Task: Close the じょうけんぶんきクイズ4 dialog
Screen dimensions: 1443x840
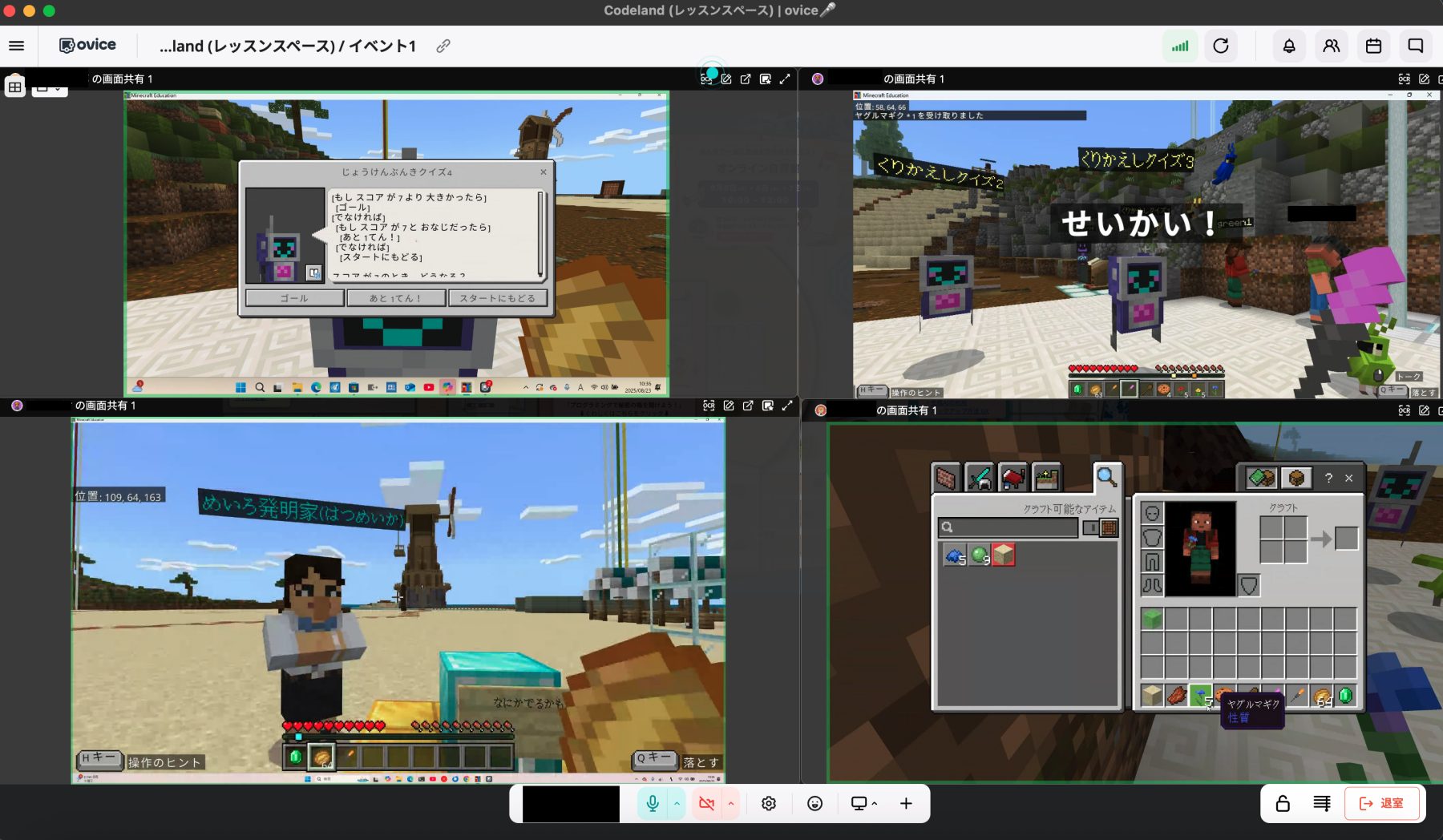Action: pyautogui.click(x=544, y=172)
